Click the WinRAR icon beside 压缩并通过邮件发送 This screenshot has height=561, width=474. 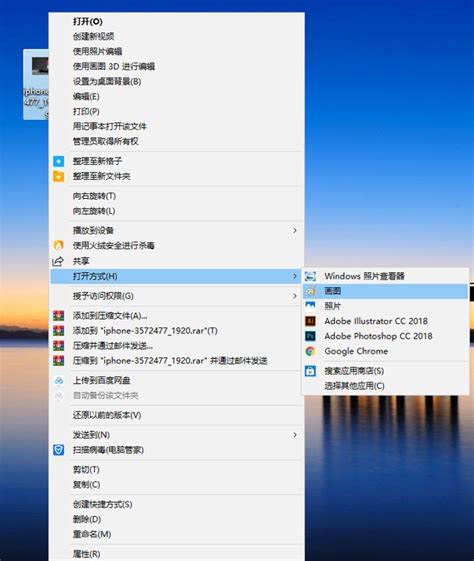click(x=59, y=346)
